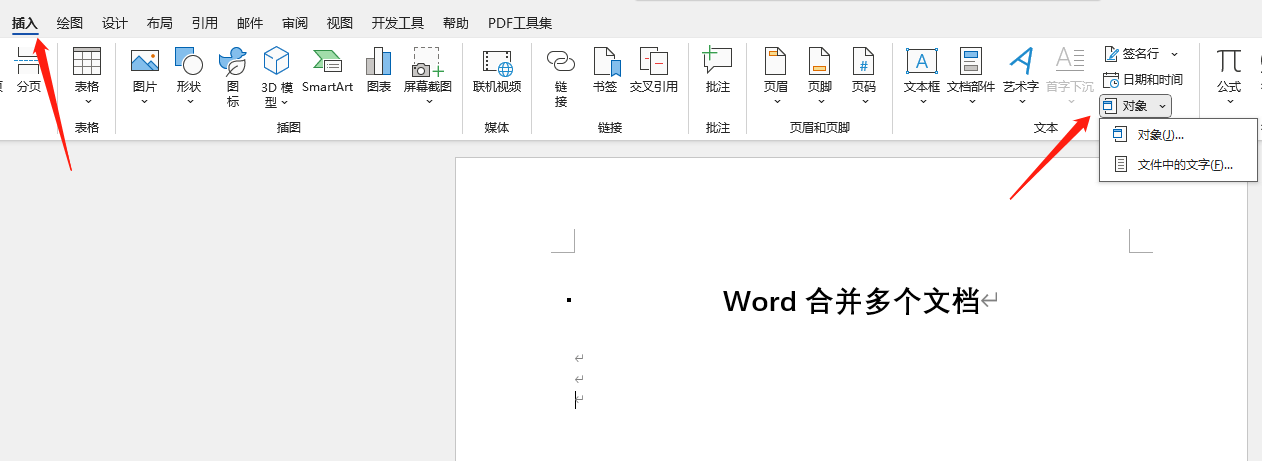Switch to the 布局 ribbon tab

[x=159, y=22]
